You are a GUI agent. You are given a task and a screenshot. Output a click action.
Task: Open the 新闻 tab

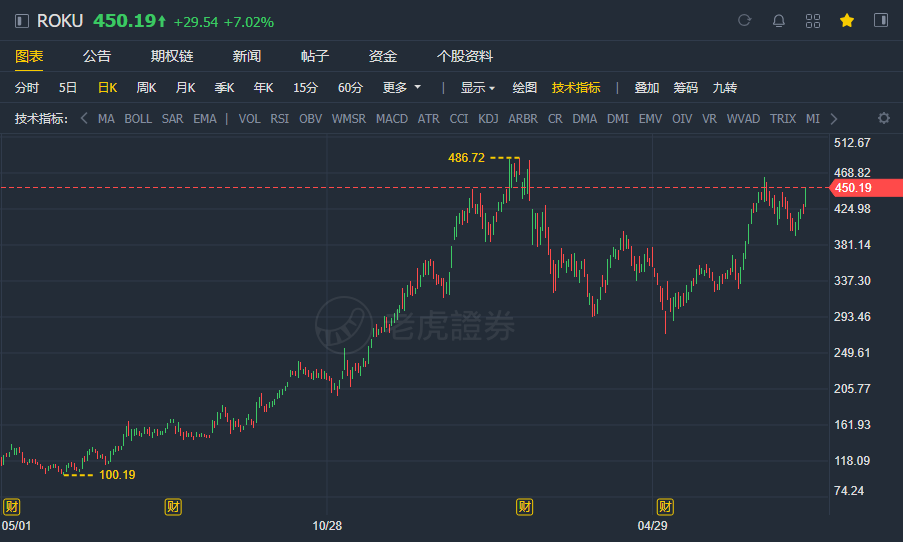[x=246, y=56]
